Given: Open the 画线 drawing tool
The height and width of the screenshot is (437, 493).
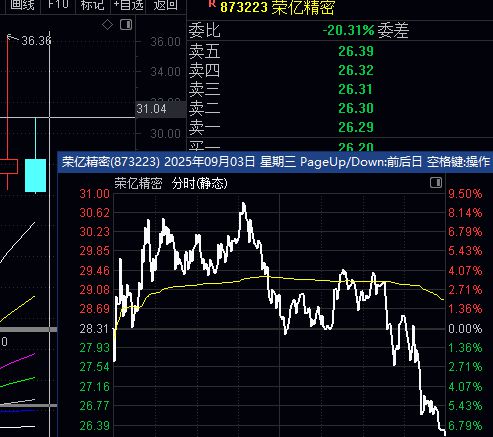Looking at the screenshot, I should coord(22,5).
